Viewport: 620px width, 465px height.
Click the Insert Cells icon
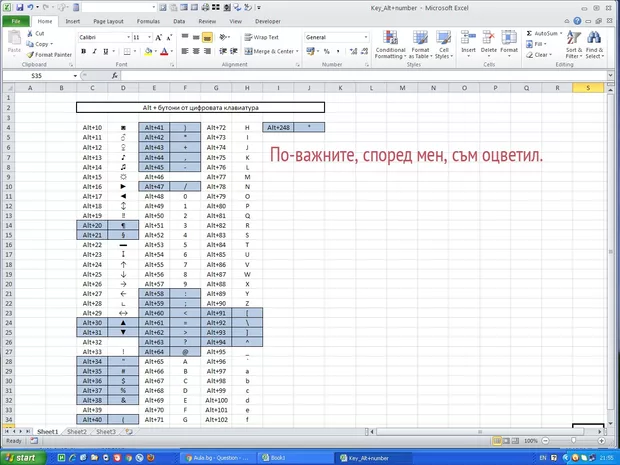pos(468,38)
